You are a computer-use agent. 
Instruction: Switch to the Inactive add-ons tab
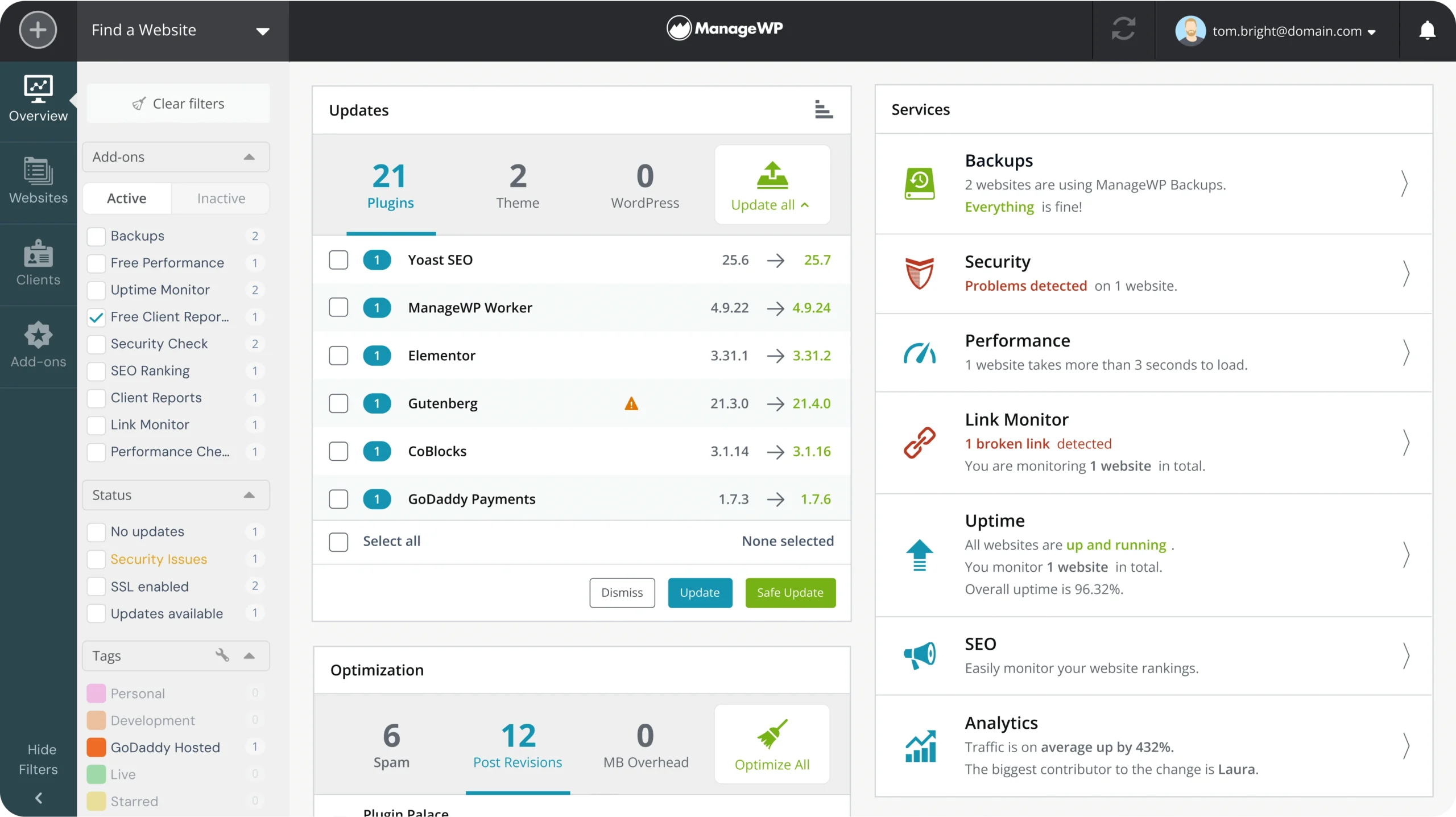coord(221,198)
